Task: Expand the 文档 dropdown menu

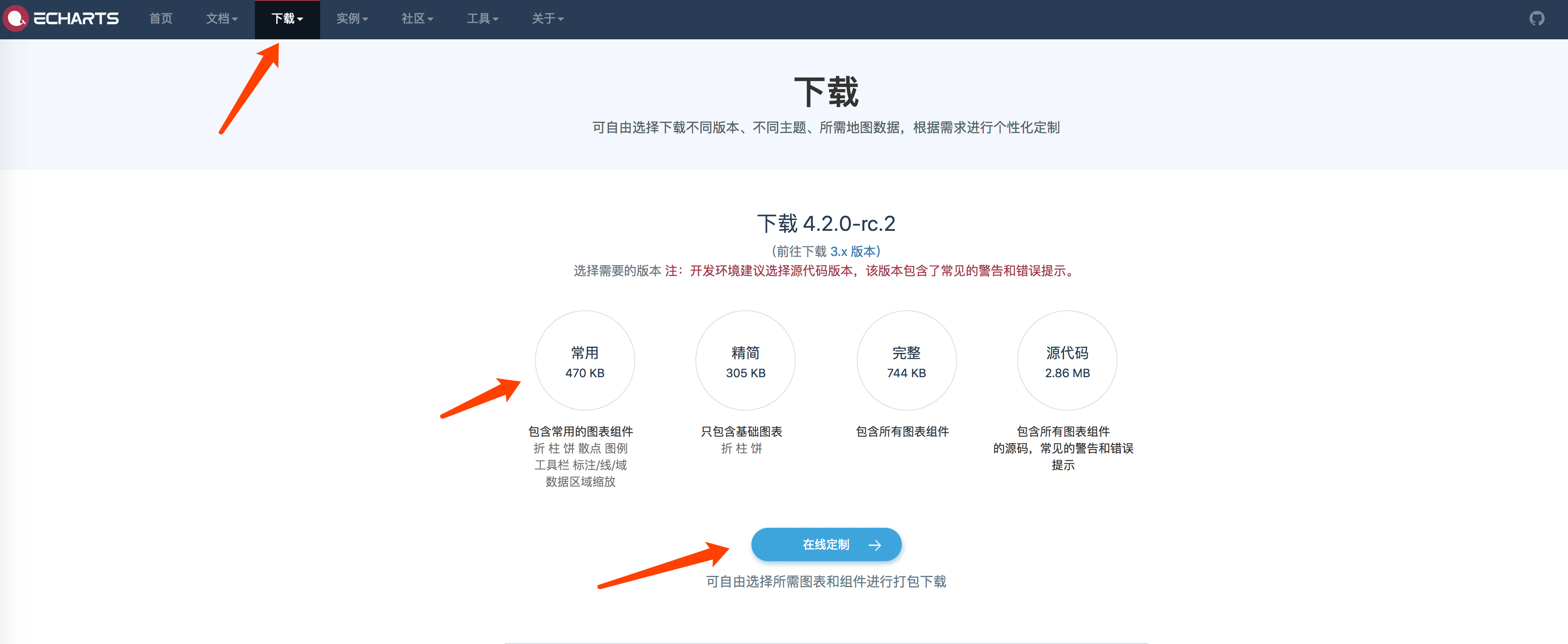Action: tap(221, 19)
